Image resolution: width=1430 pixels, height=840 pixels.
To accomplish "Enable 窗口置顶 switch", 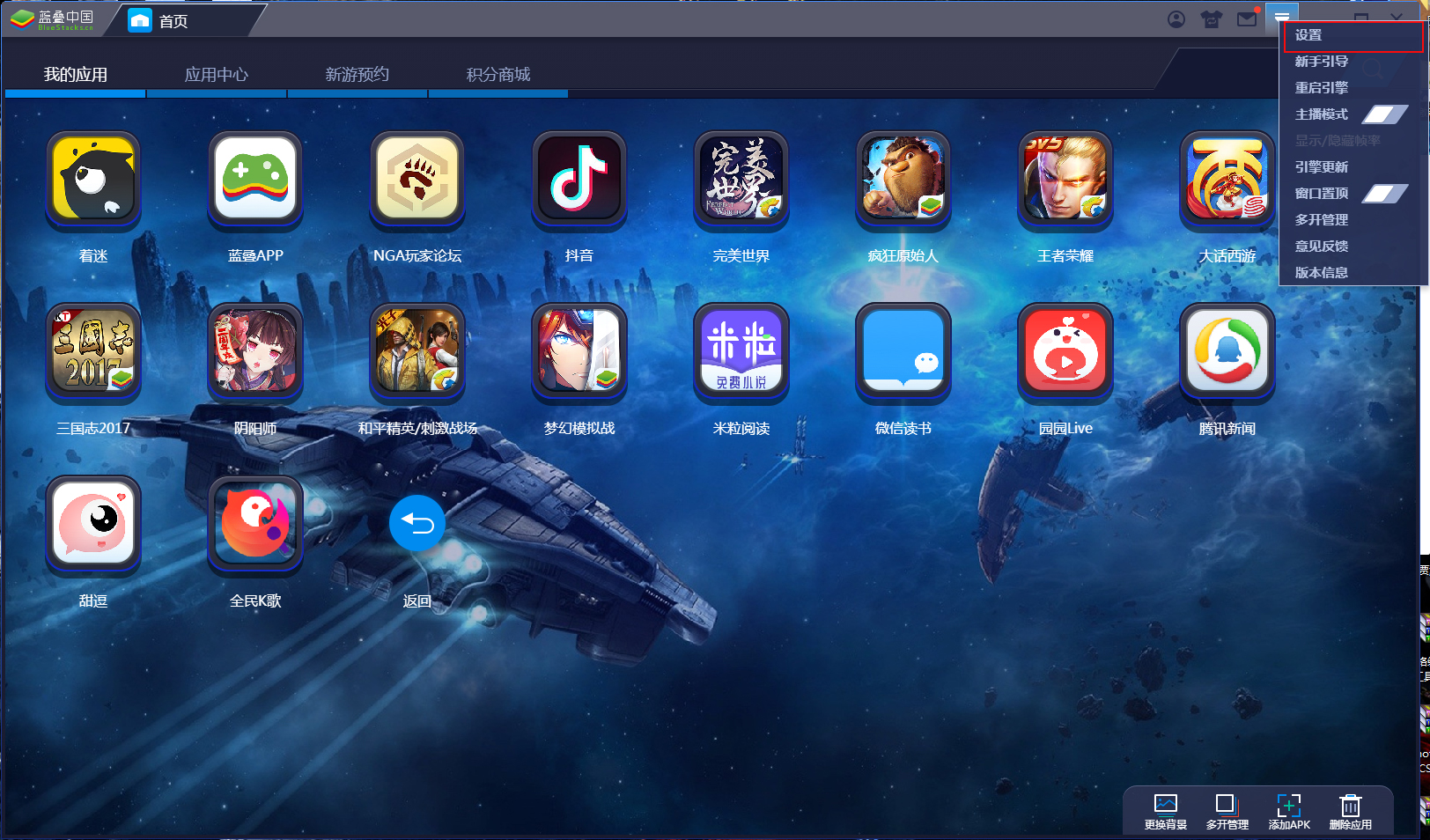I will click(1384, 193).
